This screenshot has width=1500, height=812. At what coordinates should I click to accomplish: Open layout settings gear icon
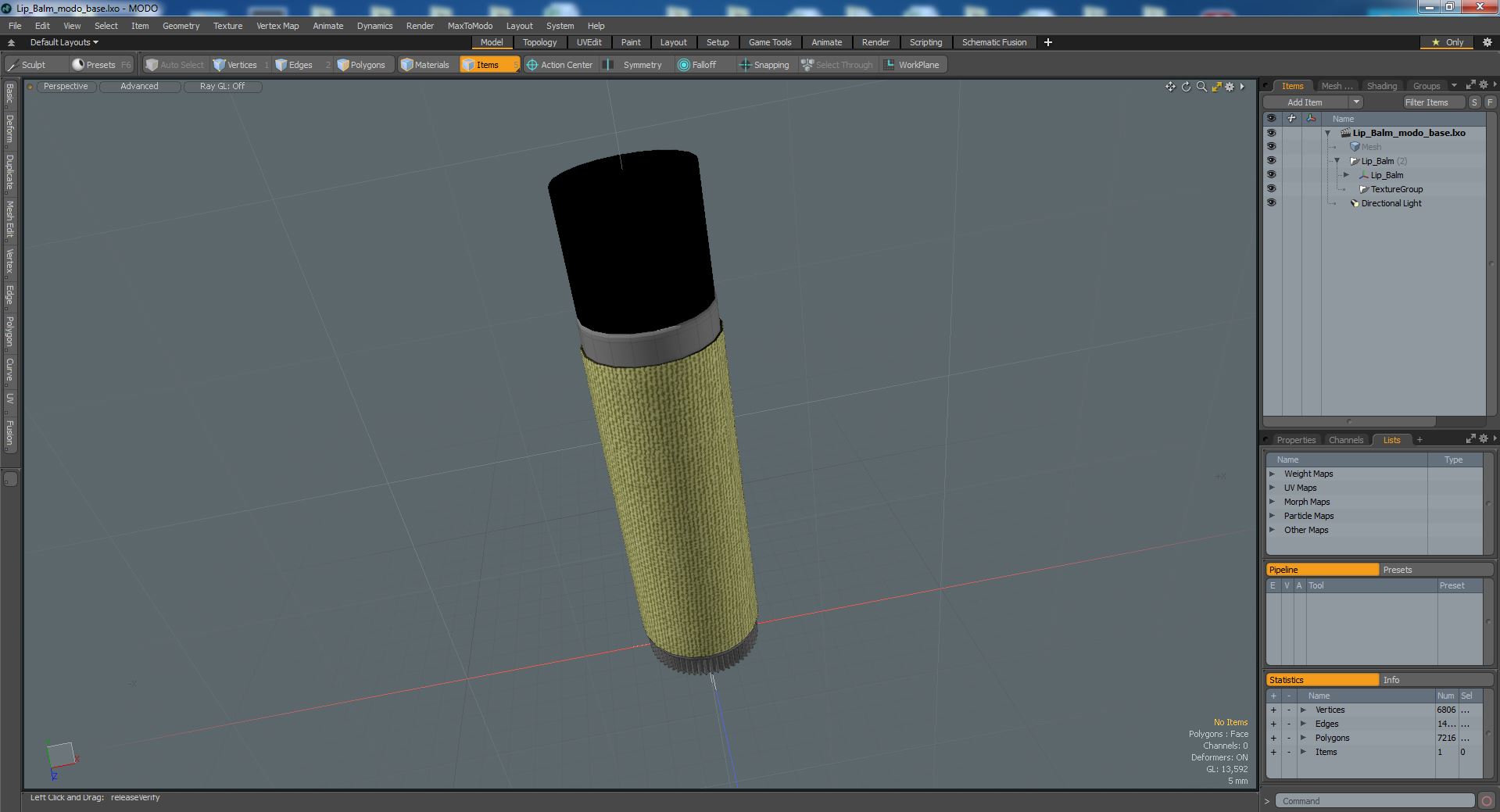tap(1487, 42)
